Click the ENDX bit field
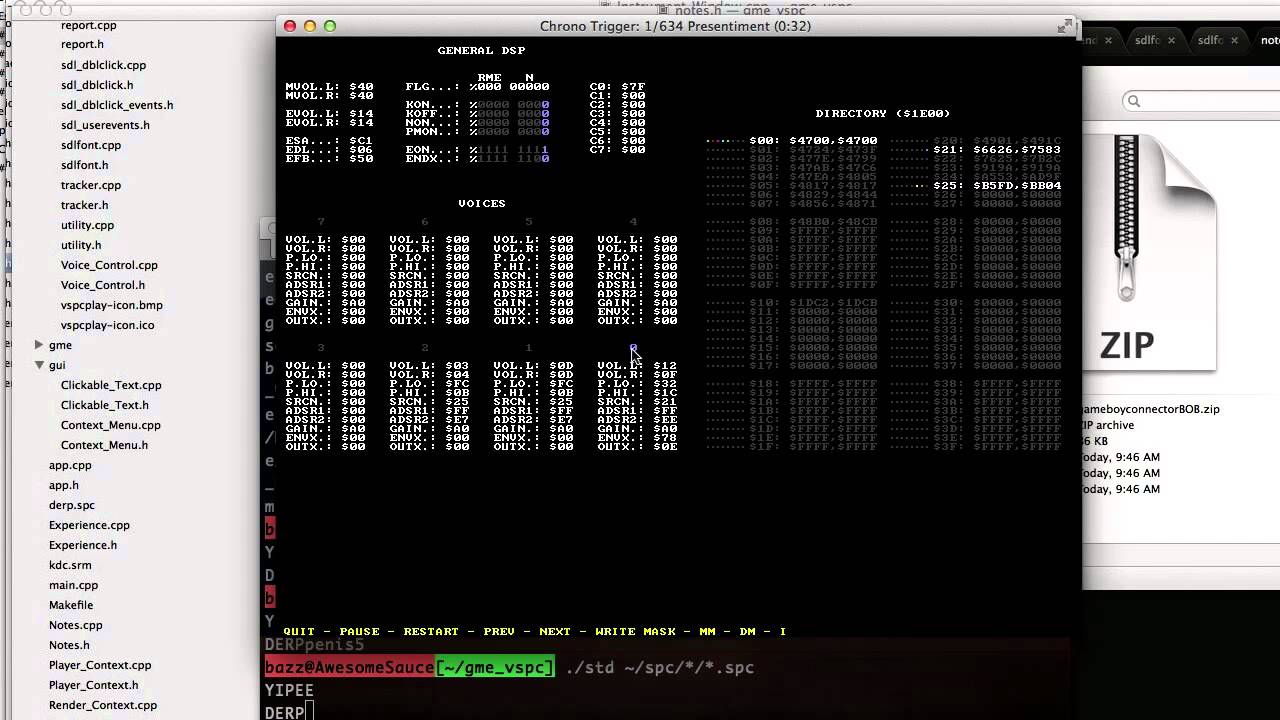This screenshot has height=720, width=1280. pos(513,159)
